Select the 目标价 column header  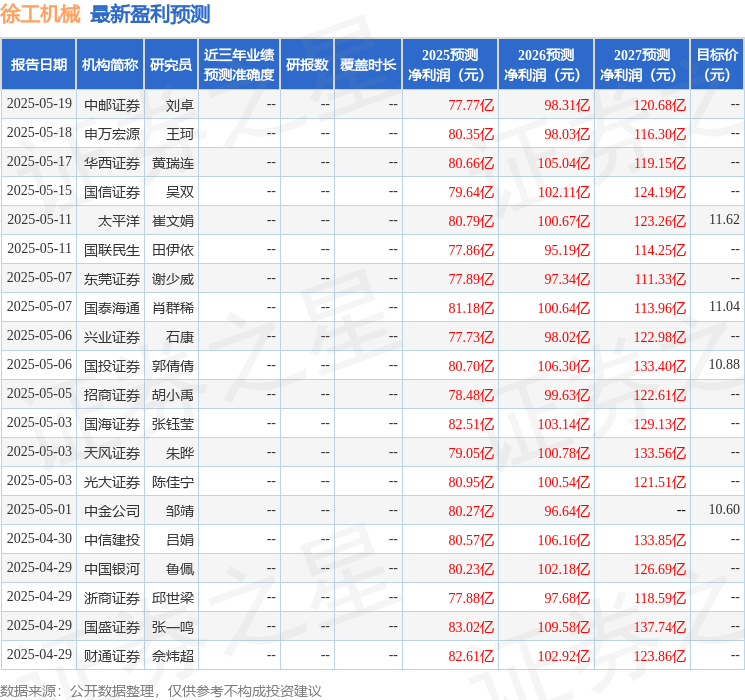pos(717,65)
